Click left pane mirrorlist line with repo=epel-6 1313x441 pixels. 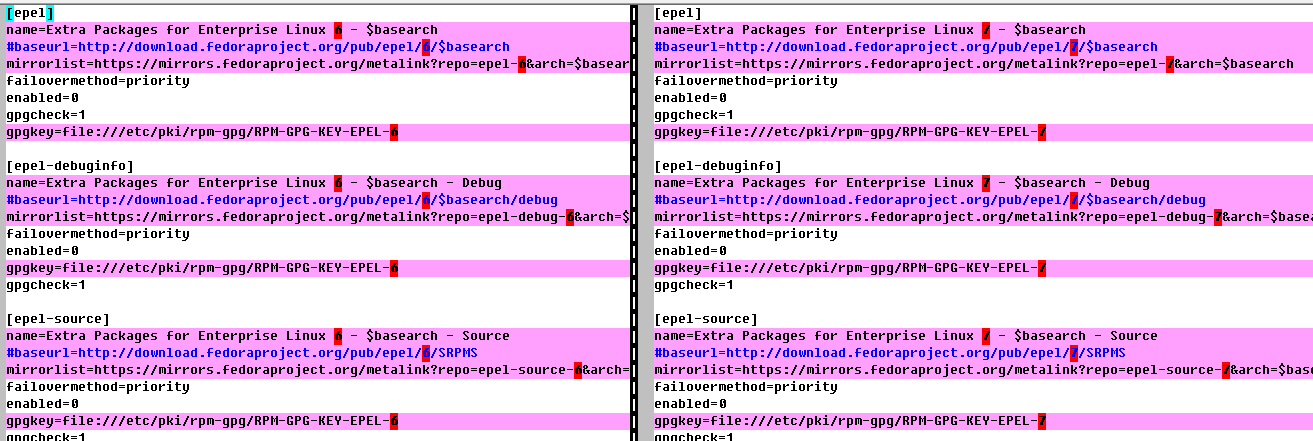pyautogui.click(x=318, y=64)
